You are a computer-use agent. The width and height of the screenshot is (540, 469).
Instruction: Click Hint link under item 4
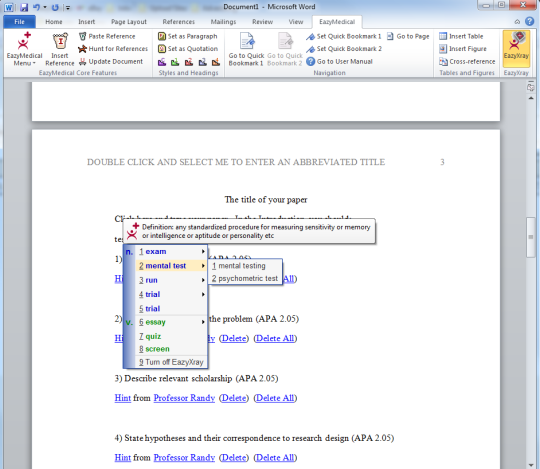coord(123,458)
